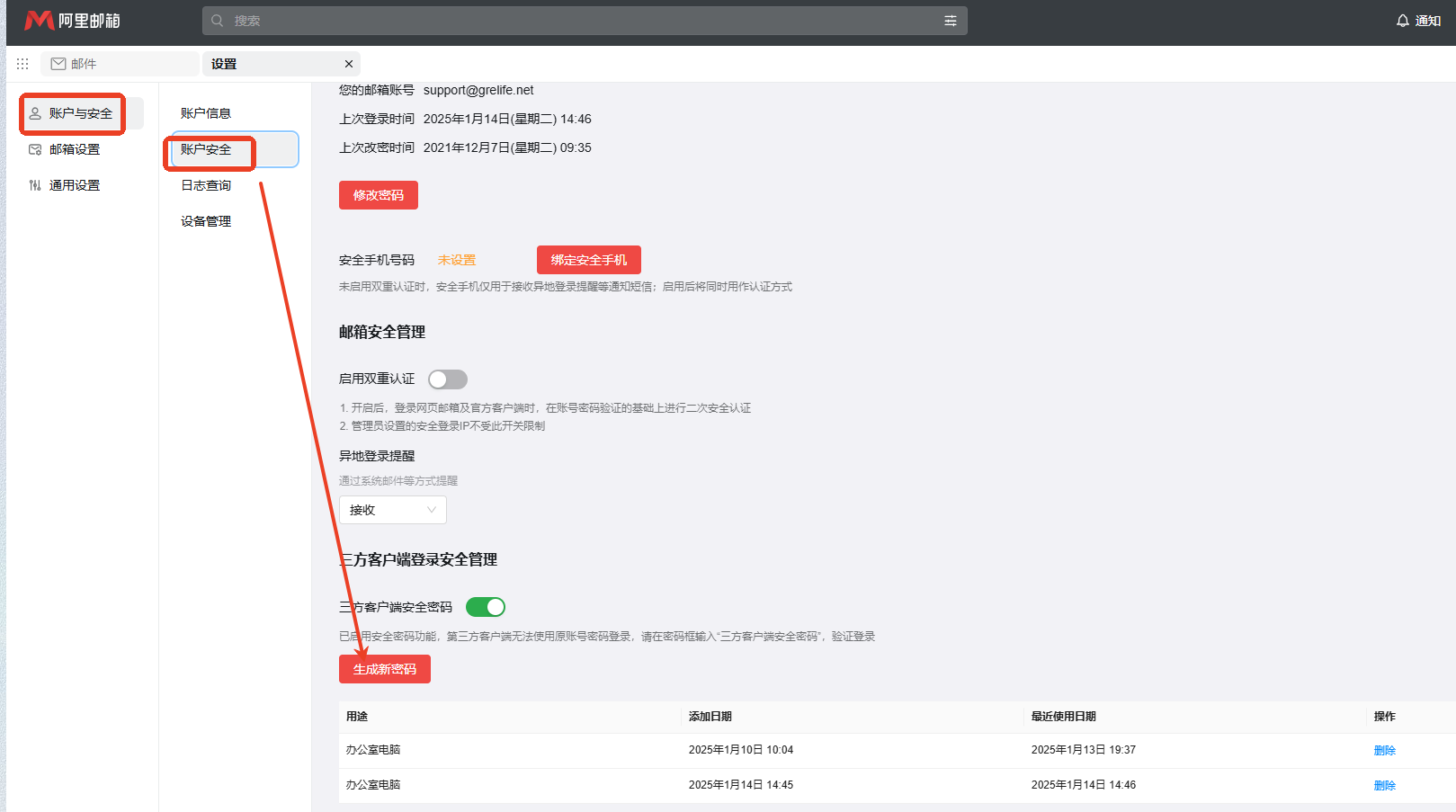The image size is (1456, 812).
Task: Click the envelope icon on the mail tab
Action: (58, 64)
